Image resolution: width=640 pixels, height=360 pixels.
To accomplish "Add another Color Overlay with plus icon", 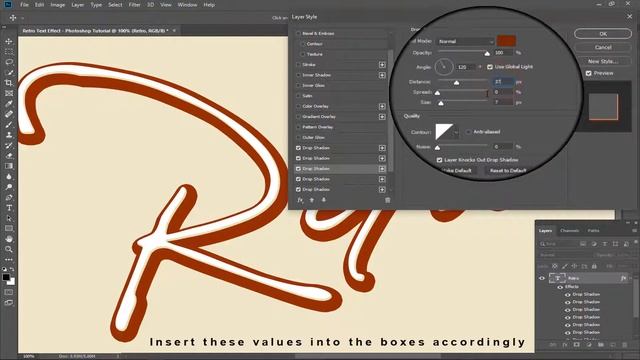I will (382, 107).
